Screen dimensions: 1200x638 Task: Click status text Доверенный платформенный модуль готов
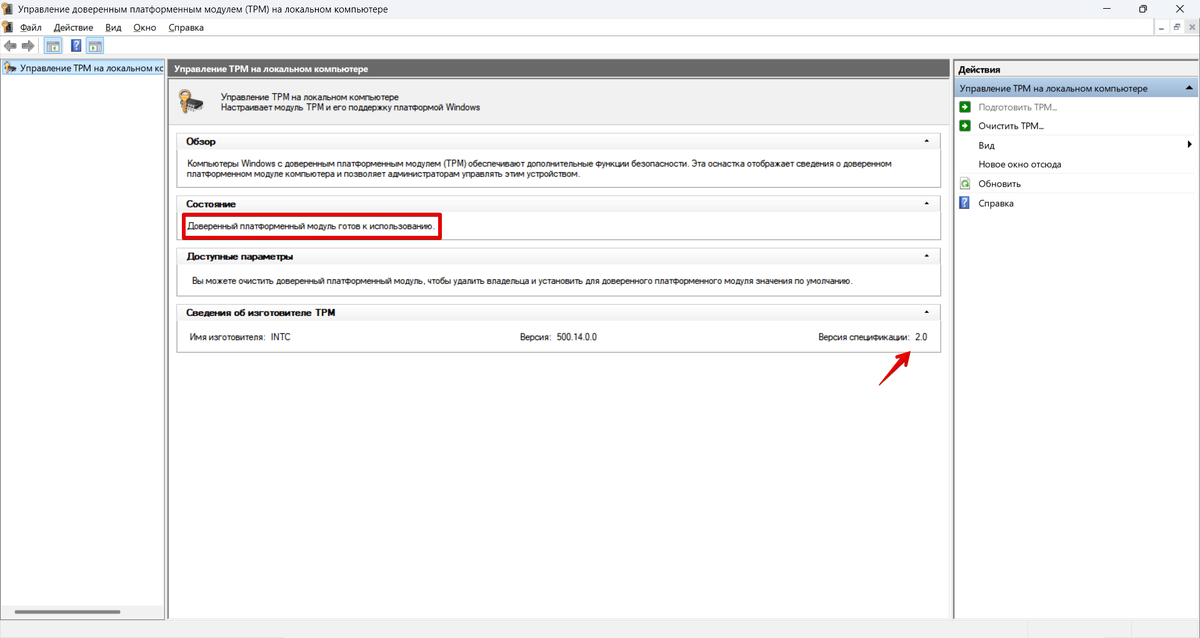pos(311,227)
